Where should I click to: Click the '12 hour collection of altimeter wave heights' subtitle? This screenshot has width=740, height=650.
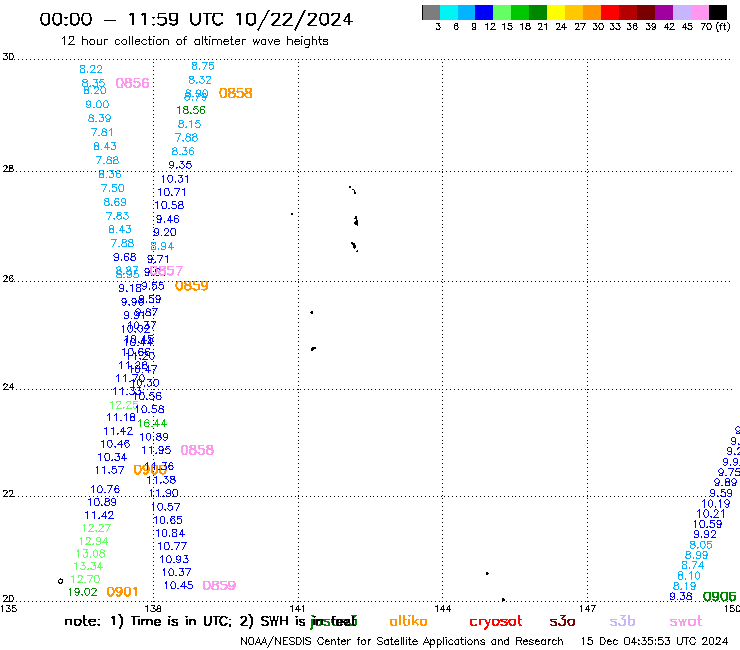coord(194,41)
